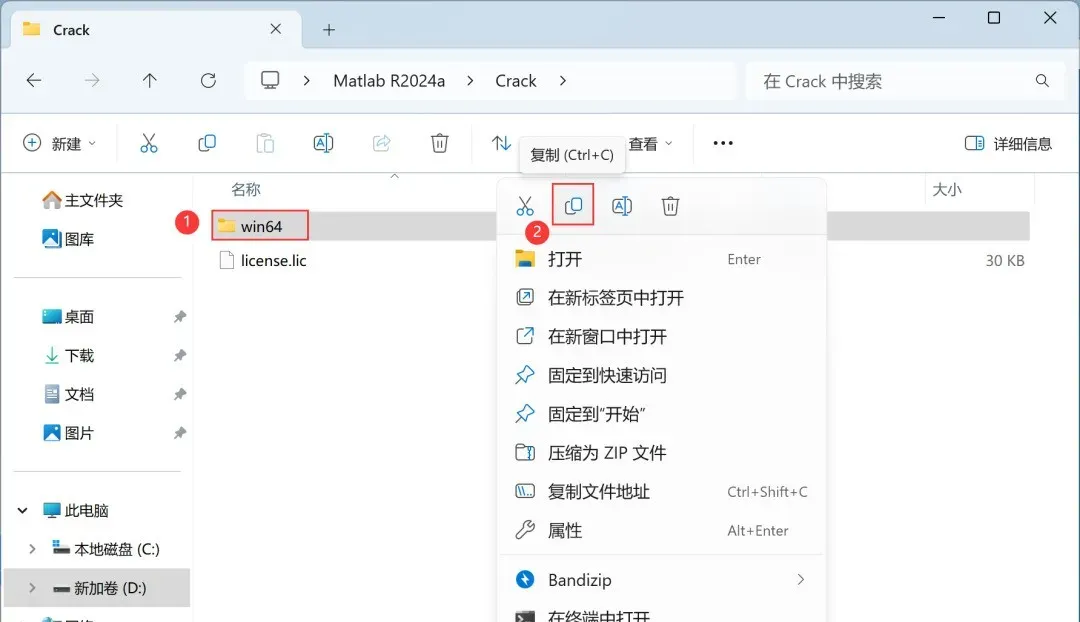The image size is (1080, 622).
Task: Click the context menu Copy icon
Action: [x=573, y=205]
